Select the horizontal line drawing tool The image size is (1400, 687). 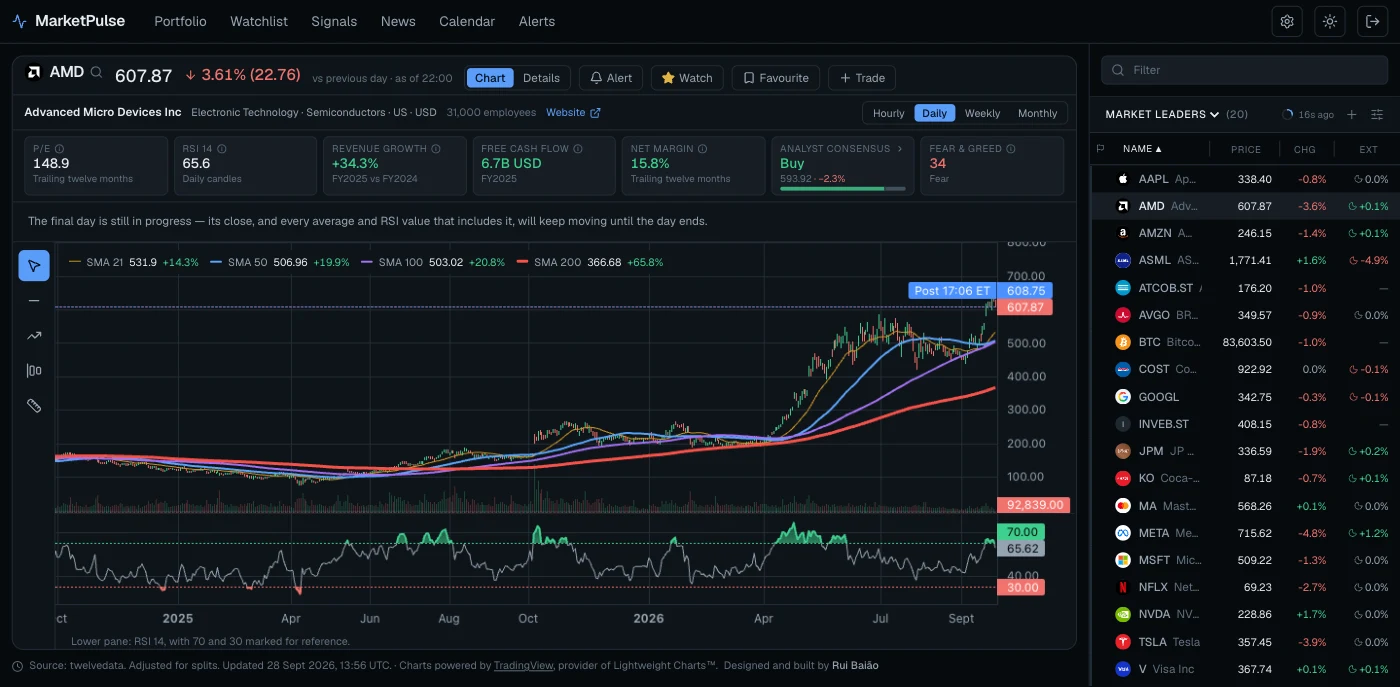(x=34, y=300)
